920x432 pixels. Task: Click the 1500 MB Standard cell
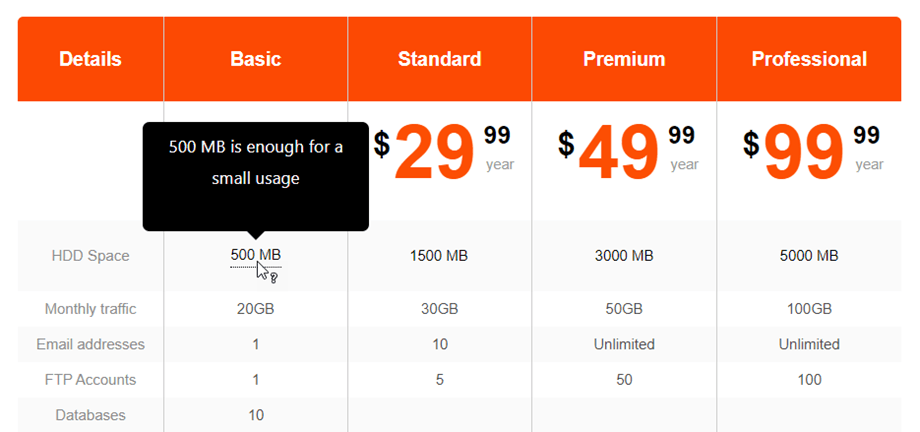coord(439,256)
